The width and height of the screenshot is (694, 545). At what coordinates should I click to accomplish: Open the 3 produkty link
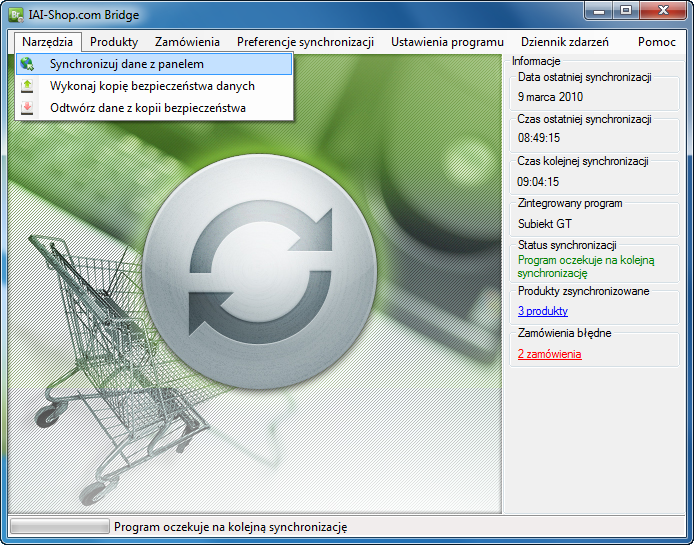(543, 311)
